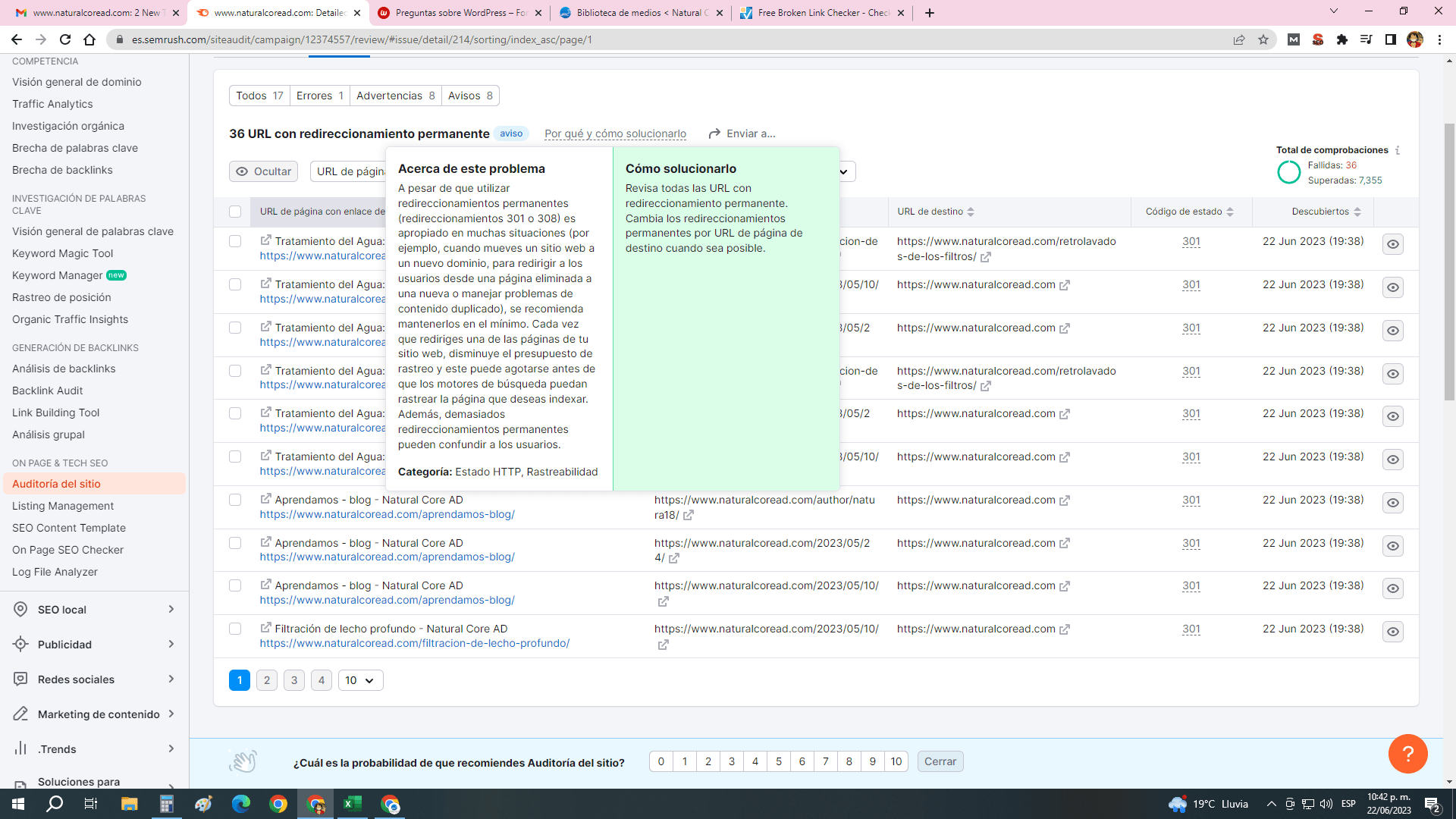Reload the page with the browser refresh icon
Screen dimensions: 1456x819
tap(65, 39)
